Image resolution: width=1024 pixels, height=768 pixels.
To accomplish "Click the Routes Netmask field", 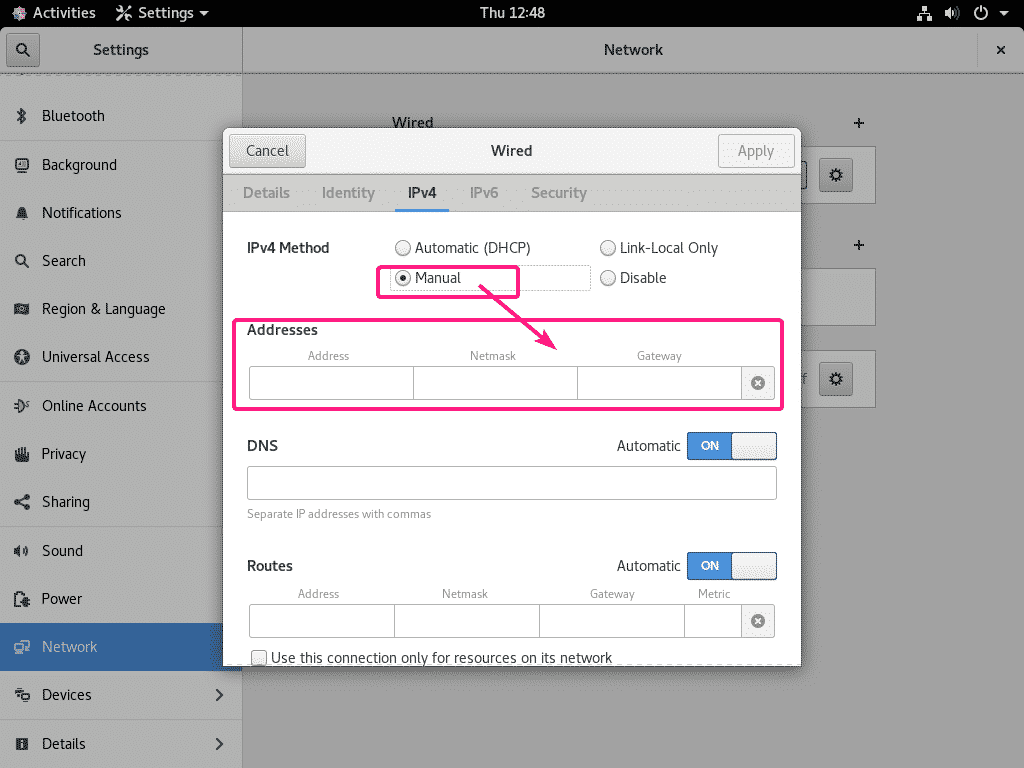I will coord(467,620).
